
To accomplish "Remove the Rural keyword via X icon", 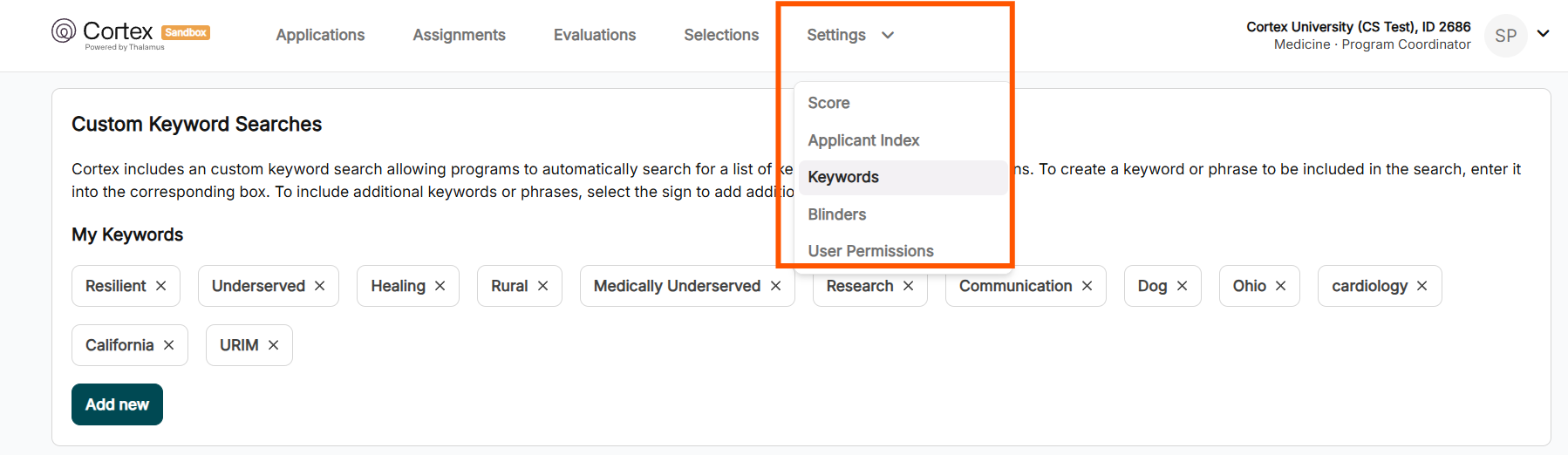I will point(543,286).
